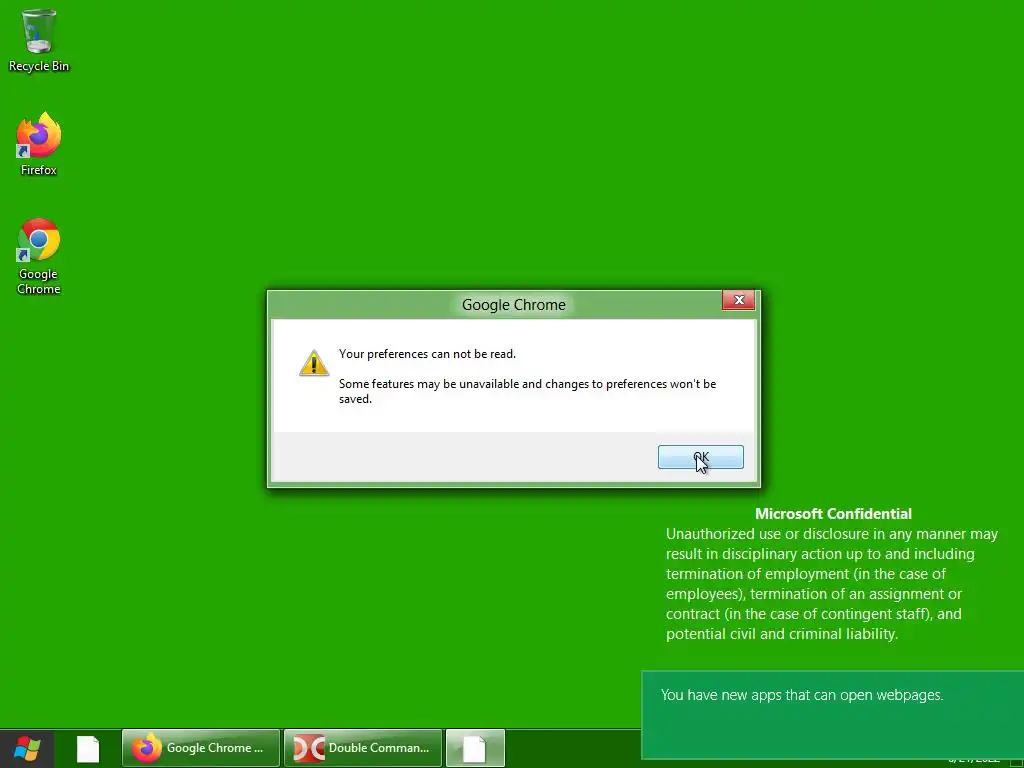Screen dimensions: 1024x768
Task: Click 'Your preferences can not be read.' text
Action: pyautogui.click(x=427, y=354)
